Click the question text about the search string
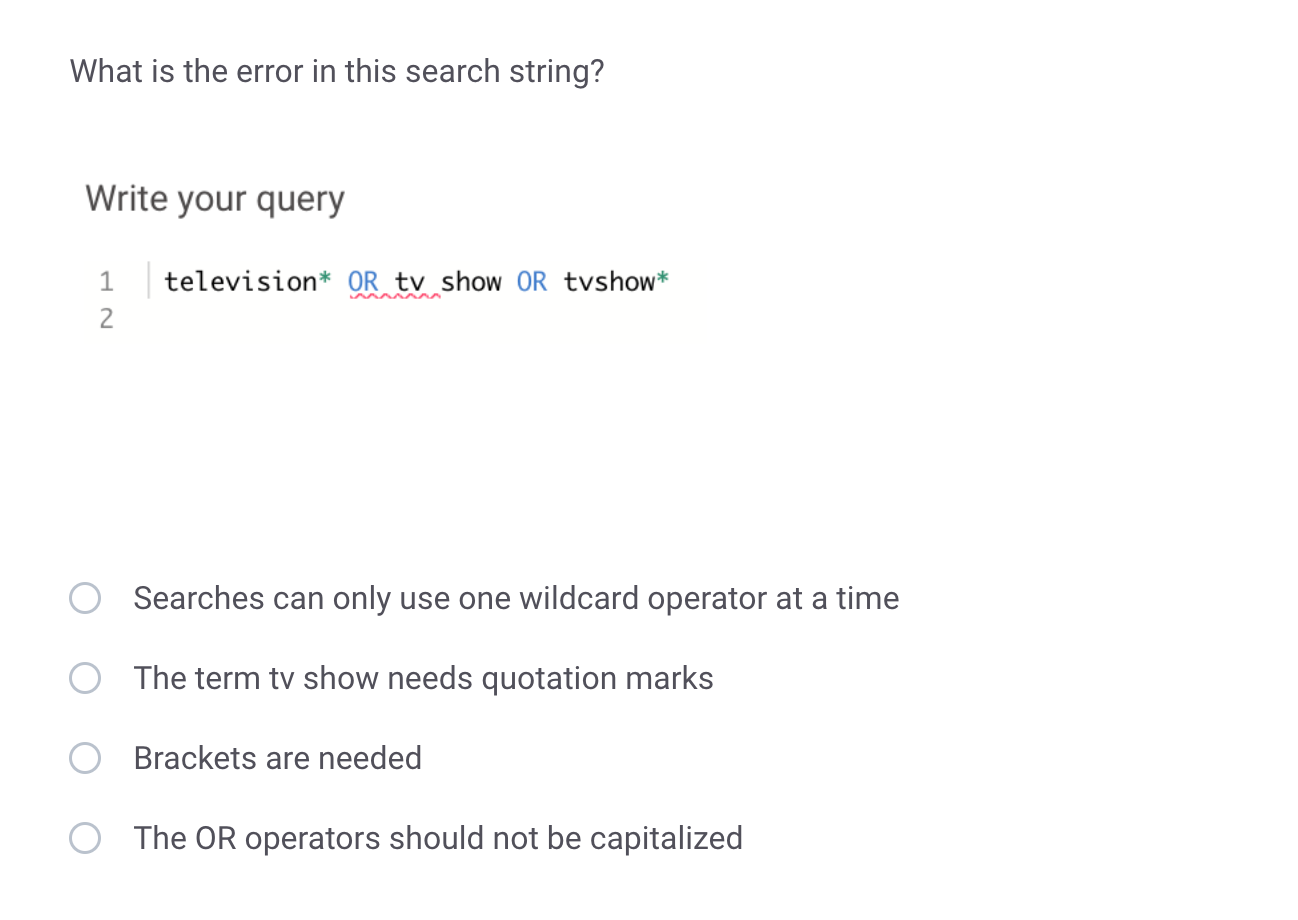This screenshot has width=1298, height=920. pyautogui.click(x=336, y=71)
